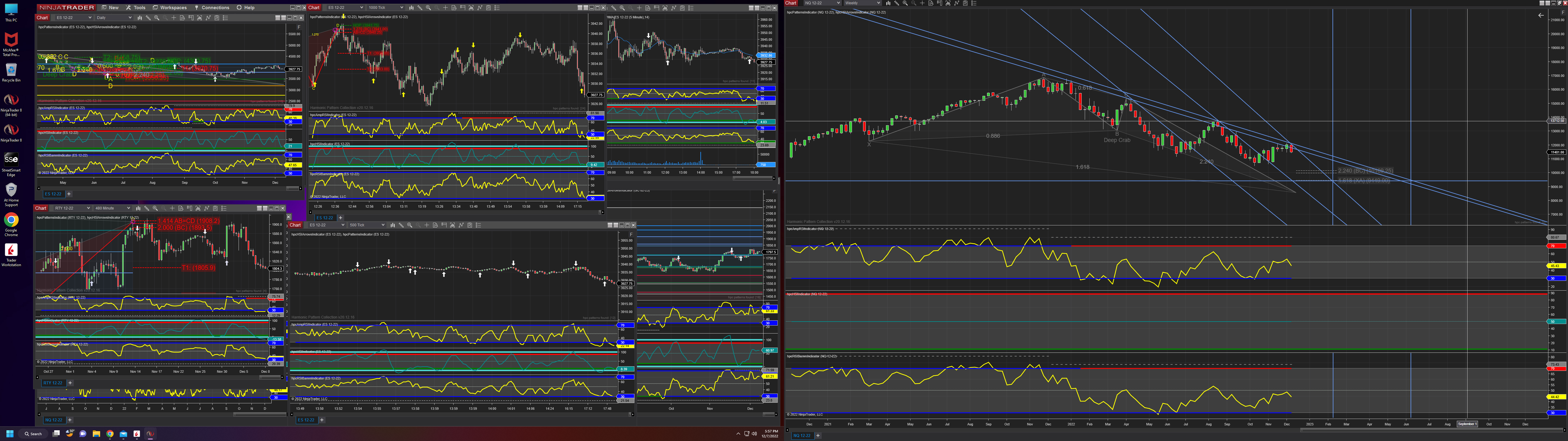Toggle Chart Trader on ES 1000 Tick chart
The width and height of the screenshot is (1568, 441).
click(x=463, y=8)
